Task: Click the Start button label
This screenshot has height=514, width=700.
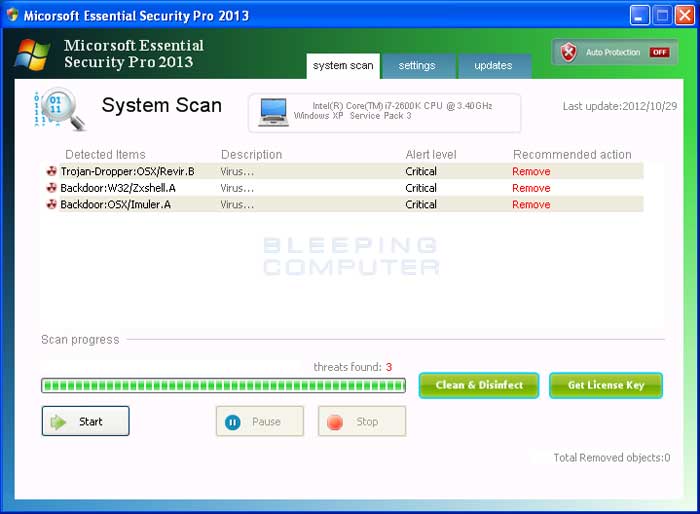Action: coord(91,422)
